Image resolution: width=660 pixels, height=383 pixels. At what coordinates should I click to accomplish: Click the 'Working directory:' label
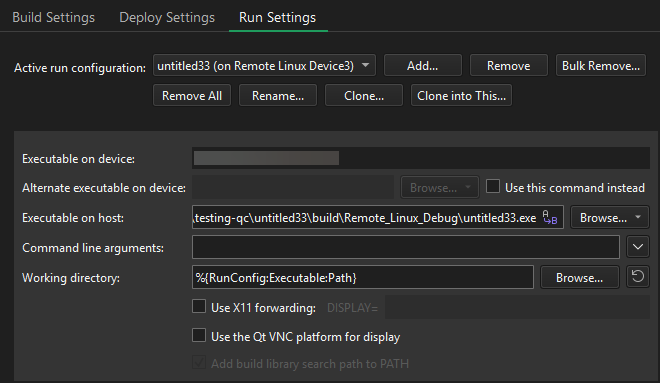point(71,278)
